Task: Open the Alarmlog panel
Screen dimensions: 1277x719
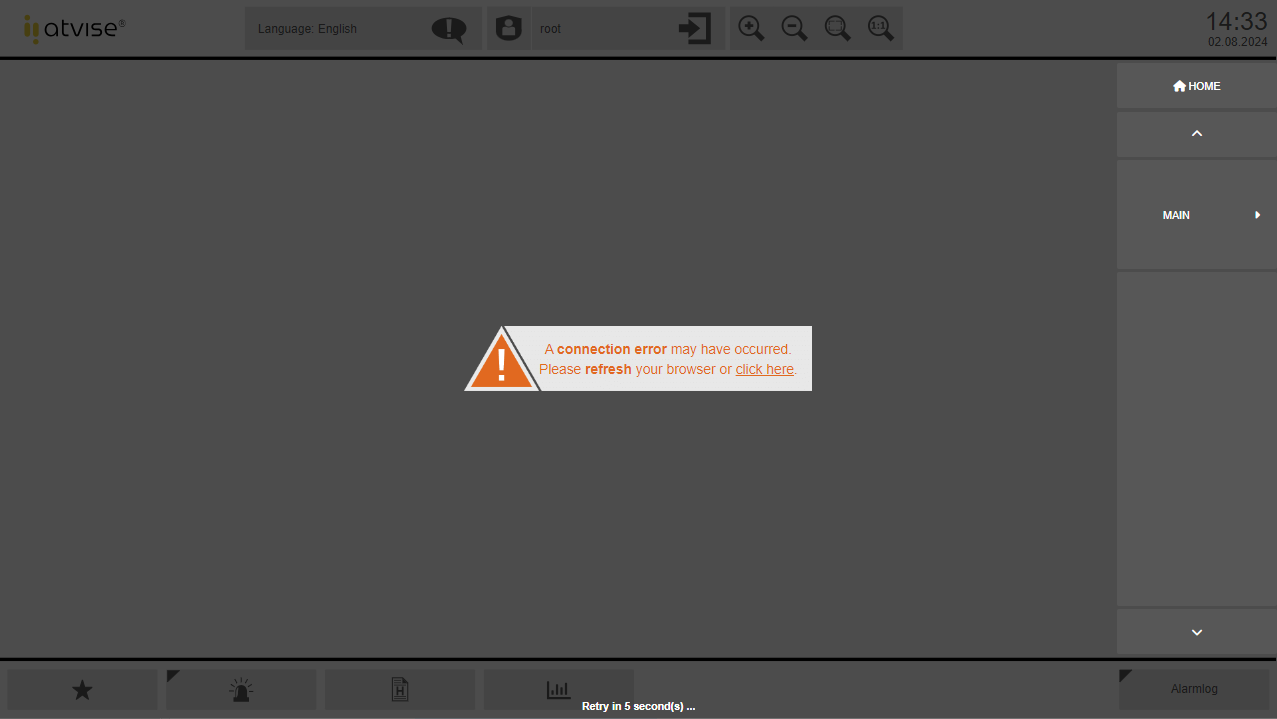Action: pos(1195,689)
